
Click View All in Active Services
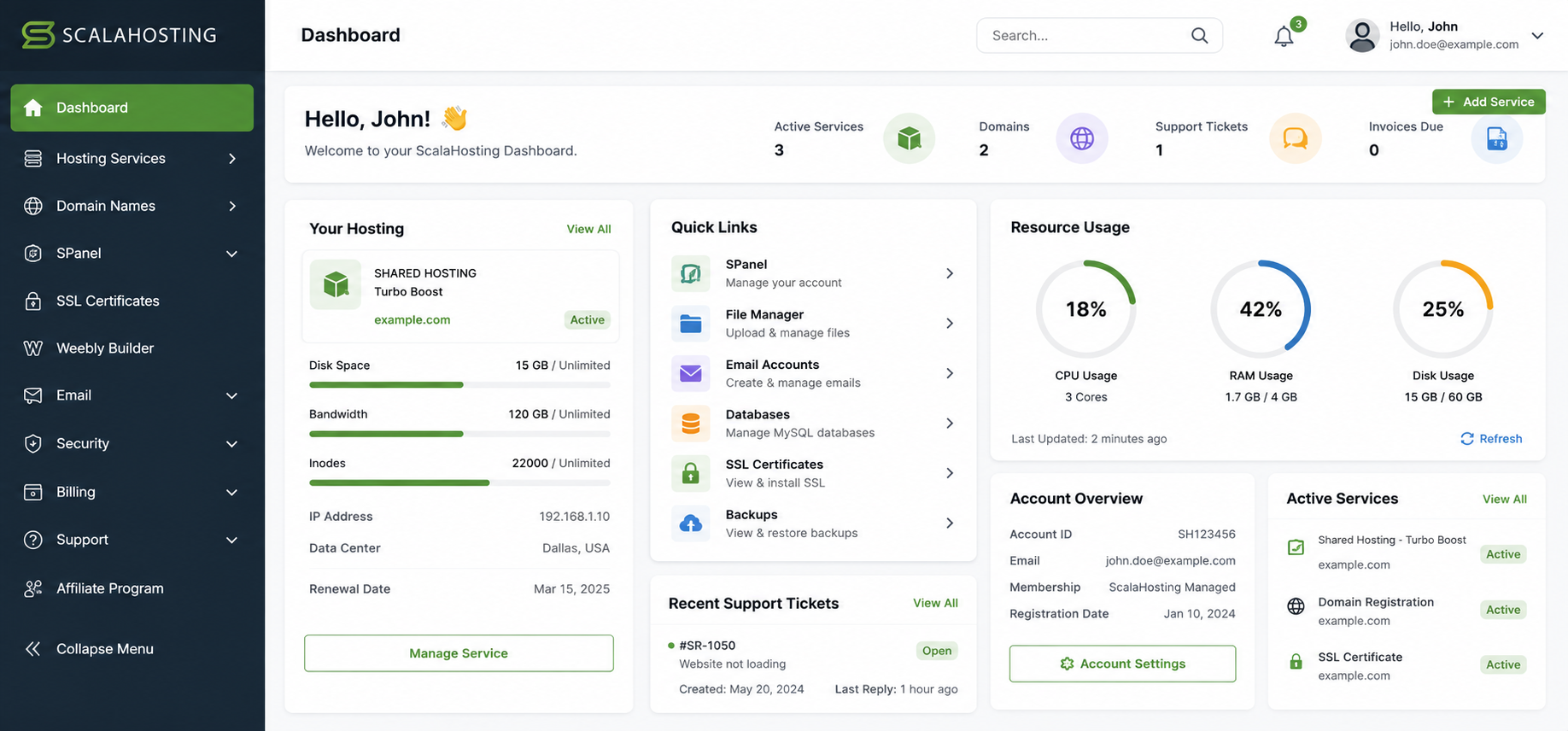coord(1505,499)
